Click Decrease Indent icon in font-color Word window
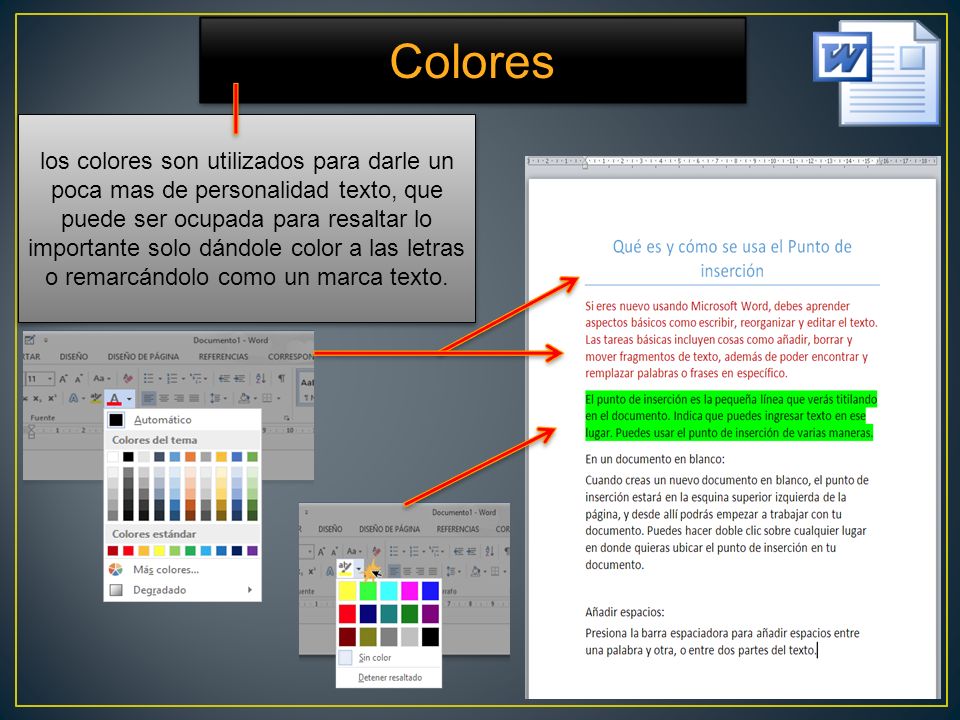This screenshot has width=960, height=720. click(224, 378)
